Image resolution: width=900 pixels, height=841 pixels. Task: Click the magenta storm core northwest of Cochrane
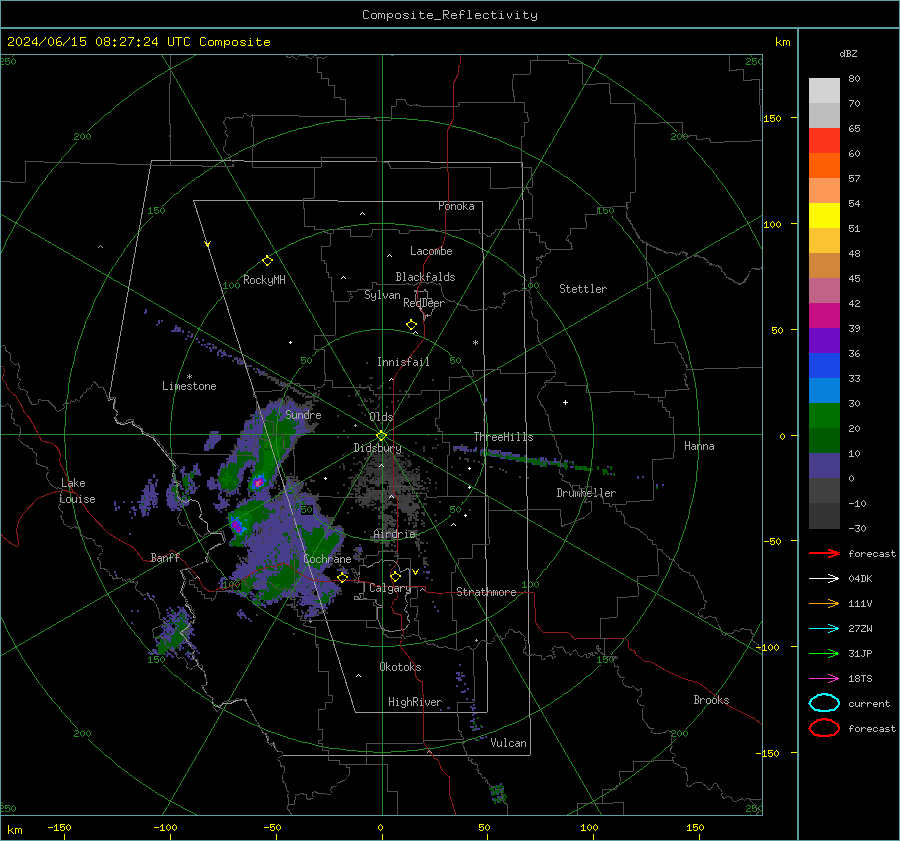[236, 524]
